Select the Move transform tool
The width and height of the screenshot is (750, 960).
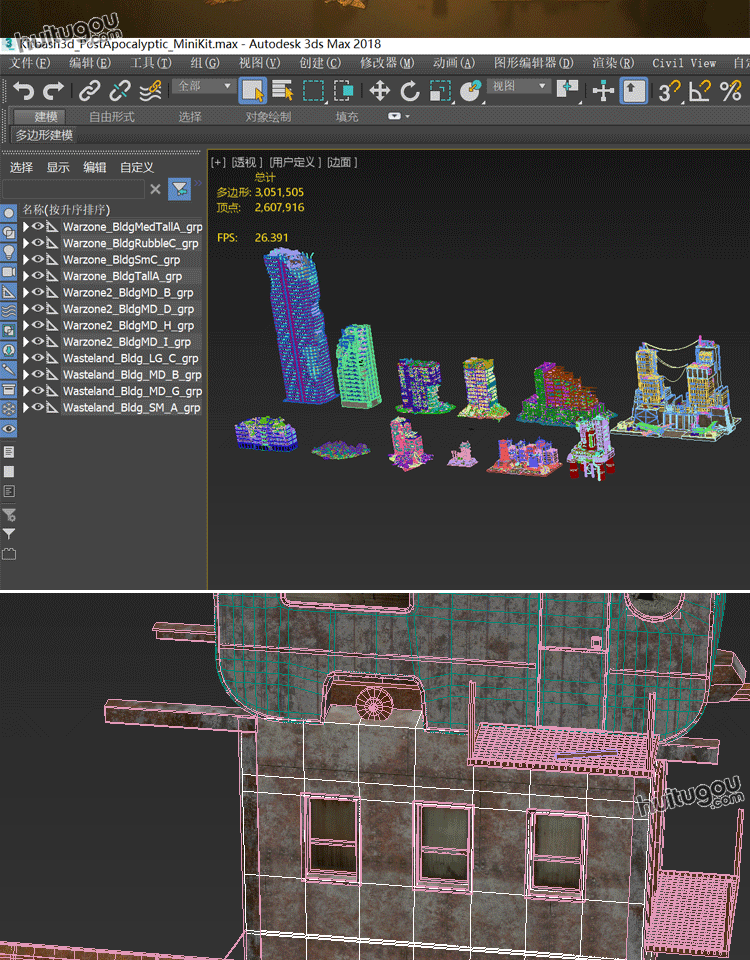point(379,91)
